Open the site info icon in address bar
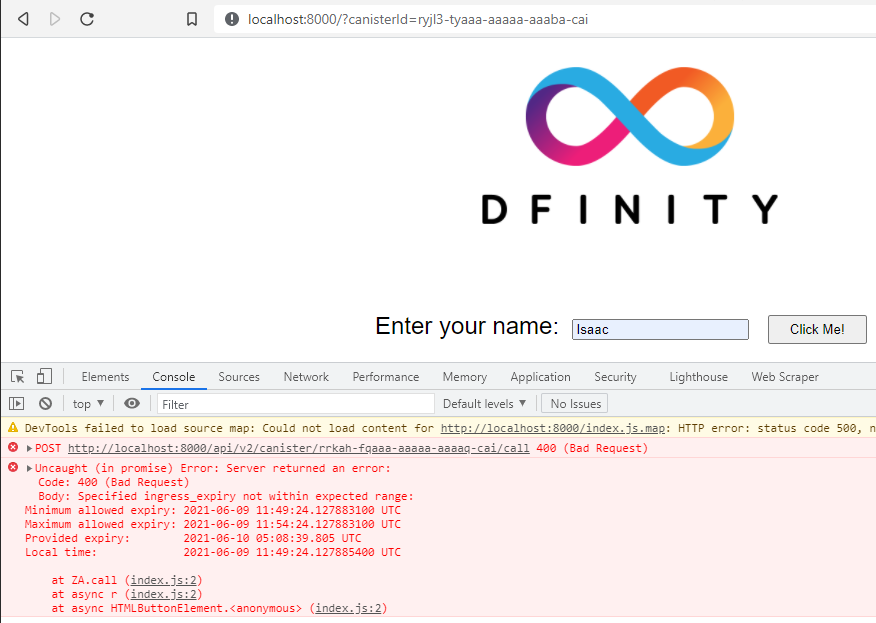This screenshot has height=623, width=876. (232, 20)
